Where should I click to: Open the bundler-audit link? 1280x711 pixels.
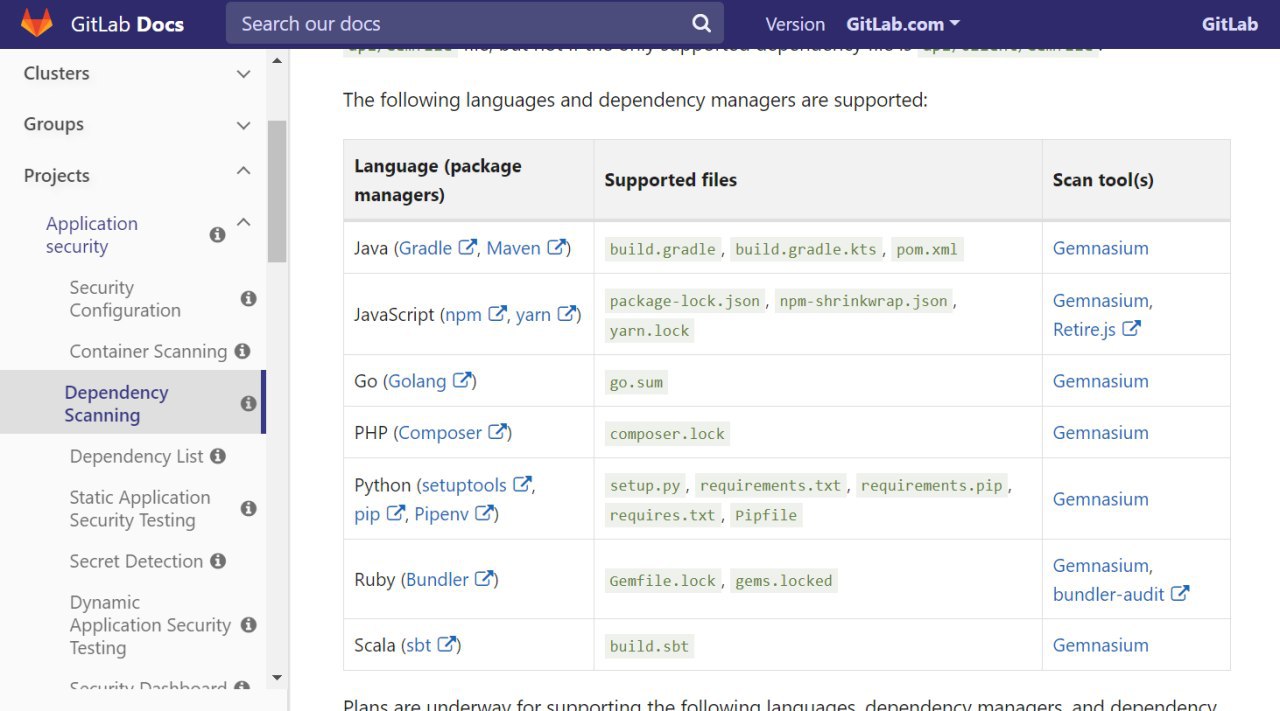[1108, 594]
